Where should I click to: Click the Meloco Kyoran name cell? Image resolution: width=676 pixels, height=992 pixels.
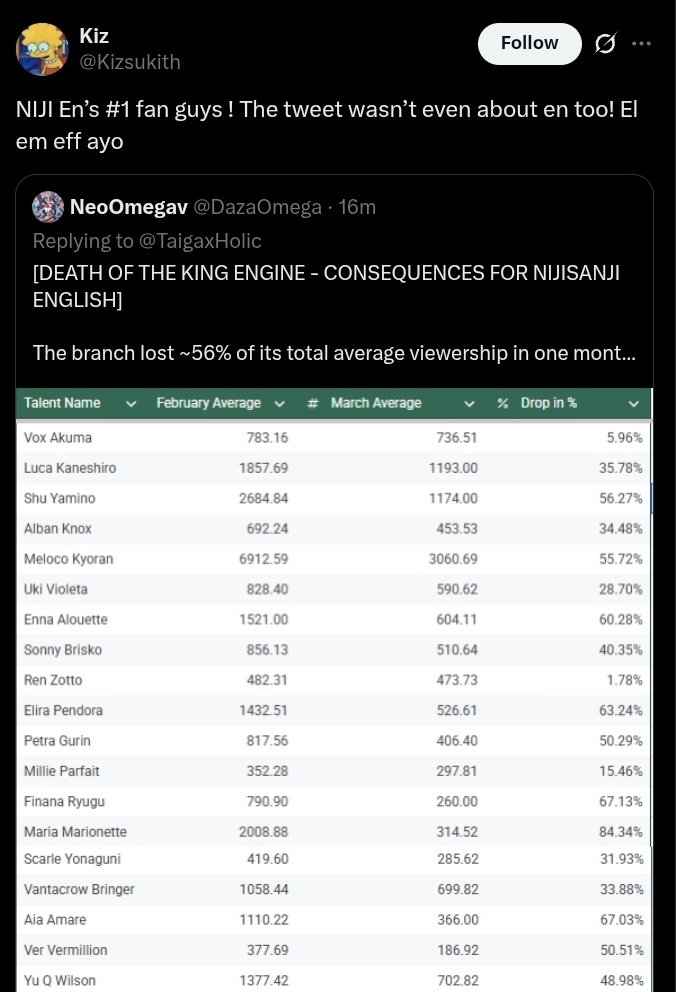tap(68, 559)
